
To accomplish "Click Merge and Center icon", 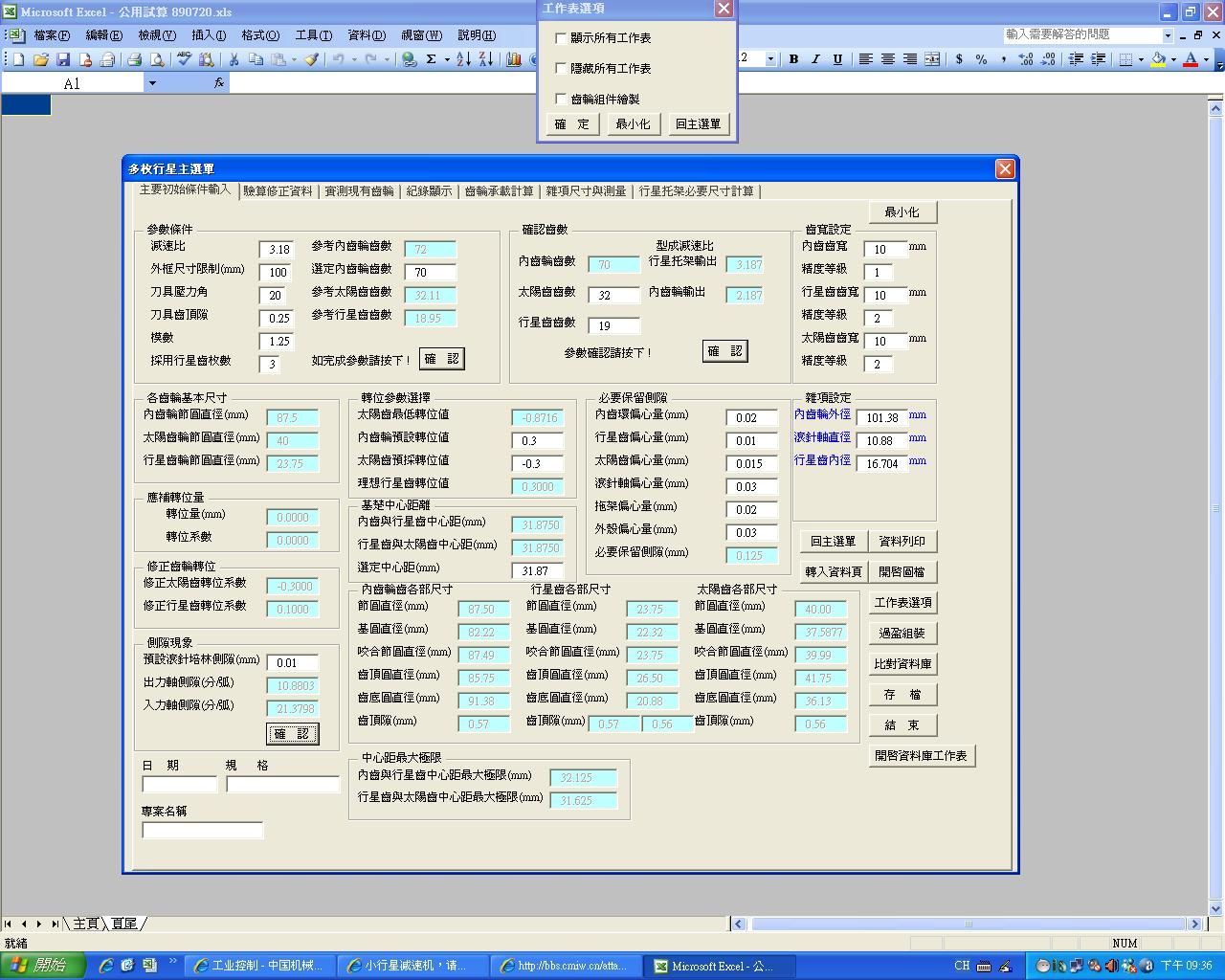I will tap(931, 59).
